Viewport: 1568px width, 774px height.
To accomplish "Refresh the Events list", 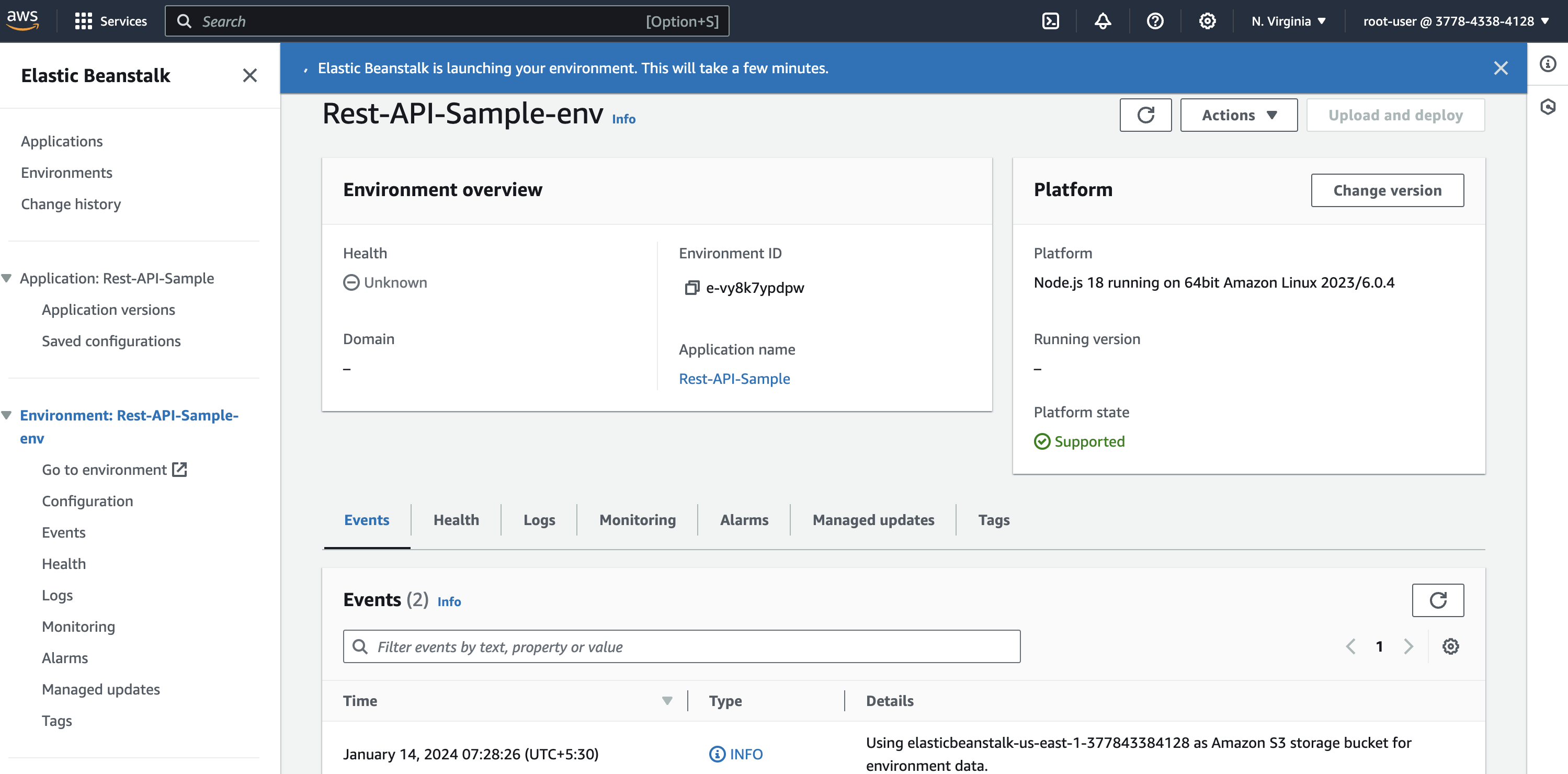I will 1437,600.
